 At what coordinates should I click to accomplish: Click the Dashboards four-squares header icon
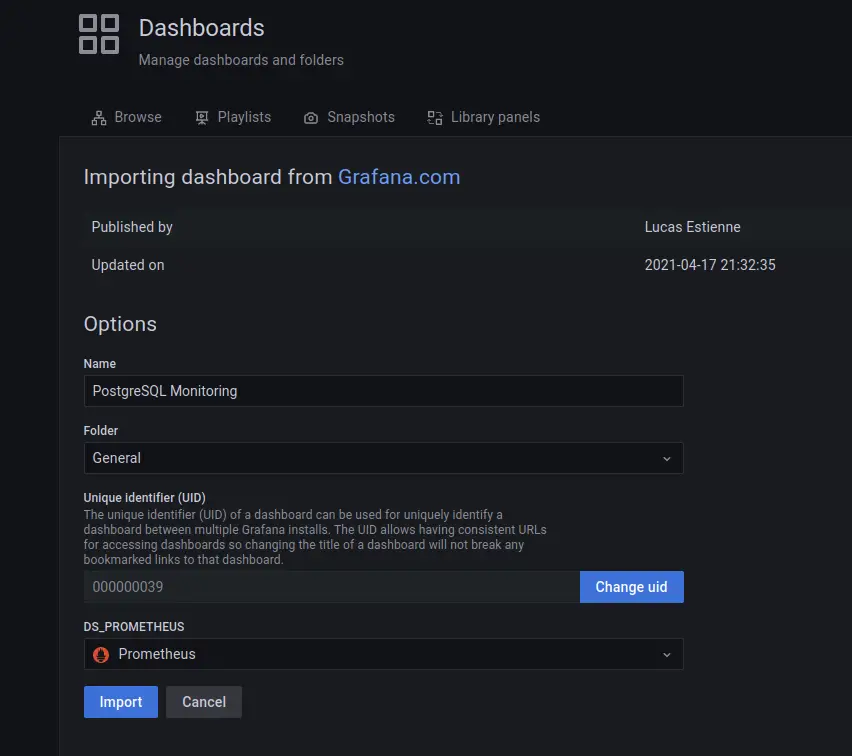point(99,34)
